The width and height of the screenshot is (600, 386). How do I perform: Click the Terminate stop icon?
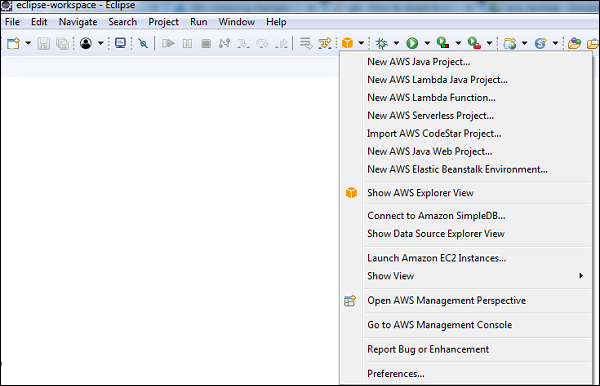coord(206,43)
